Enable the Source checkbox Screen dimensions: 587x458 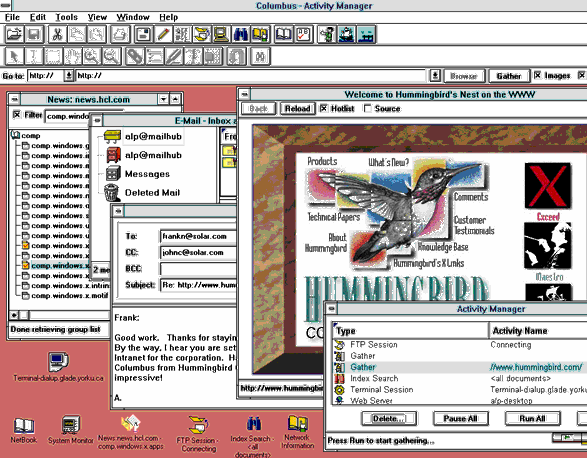click(368, 108)
